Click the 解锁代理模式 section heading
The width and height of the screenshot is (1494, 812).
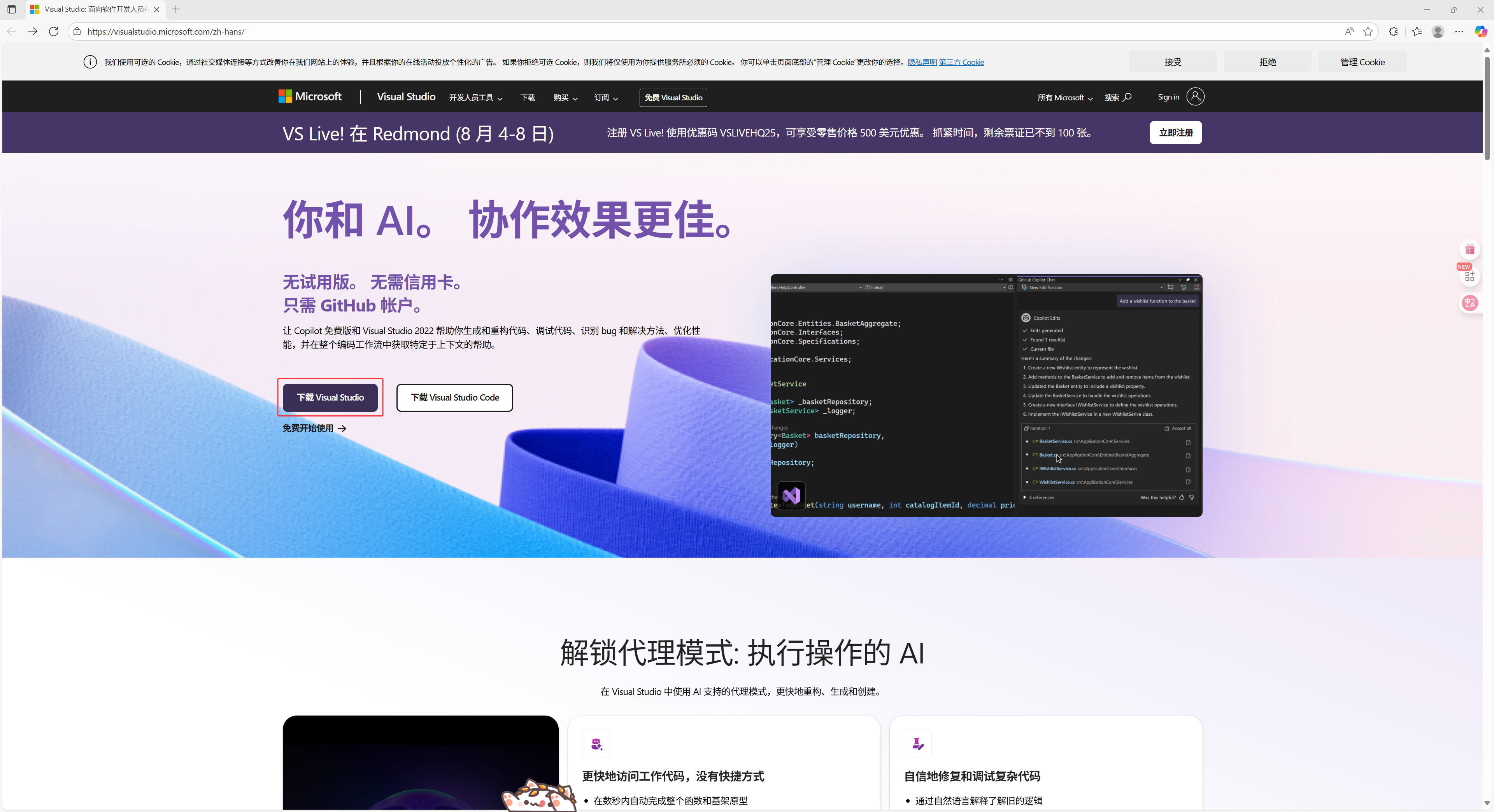(742, 653)
